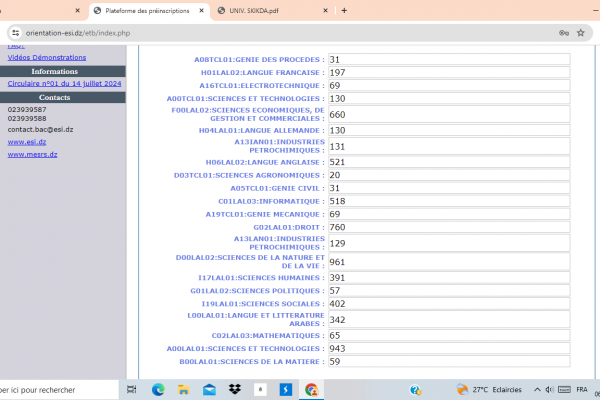Image resolution: width=600 pixels, height=400 pixels.
Task: Edit LANGUE FRANCAISE value 197
Action: [449, 72]
